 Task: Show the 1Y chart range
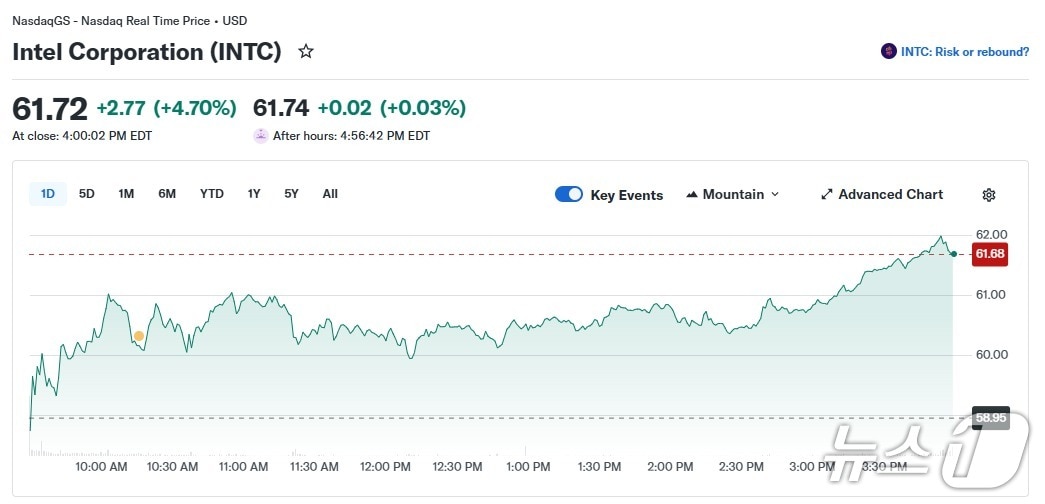[x=254, y=194]
